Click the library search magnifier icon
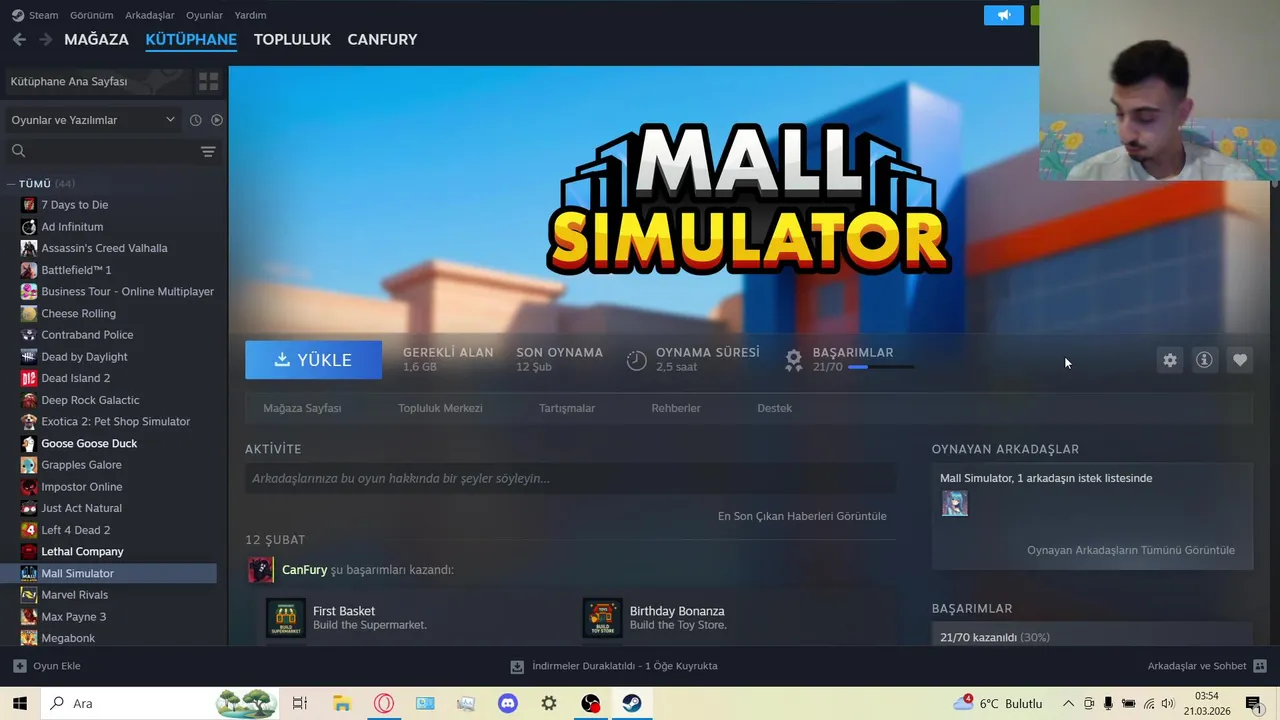Viewport: 1280px width, 720px height. 18,151
